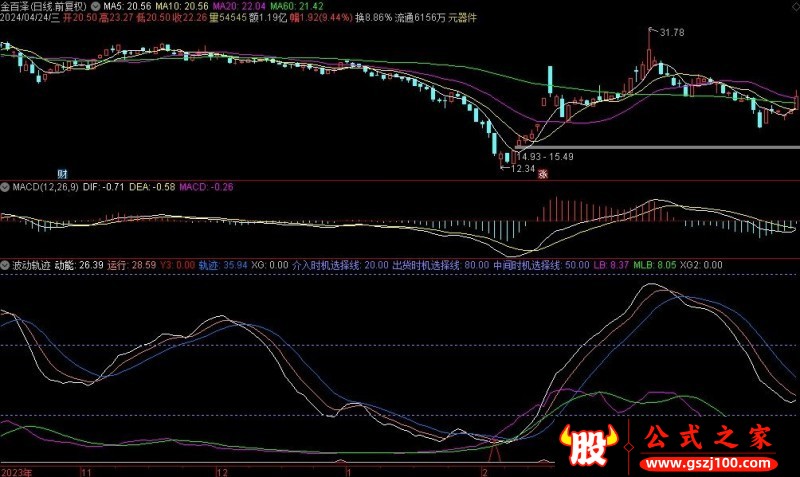Click the 流通6156万 float shares value

[420, 18]
